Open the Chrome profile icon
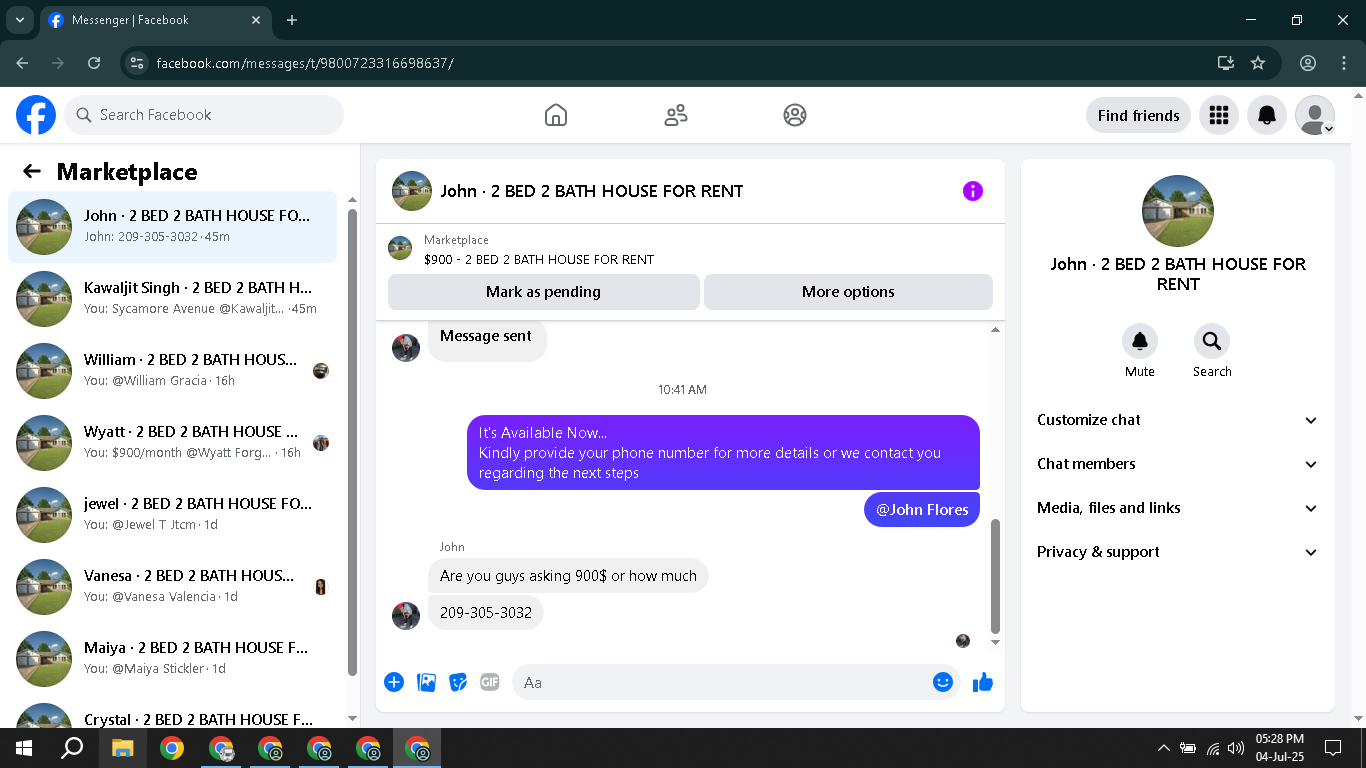This screenshot has height=768, width=1366. (x=1308, y=63)
